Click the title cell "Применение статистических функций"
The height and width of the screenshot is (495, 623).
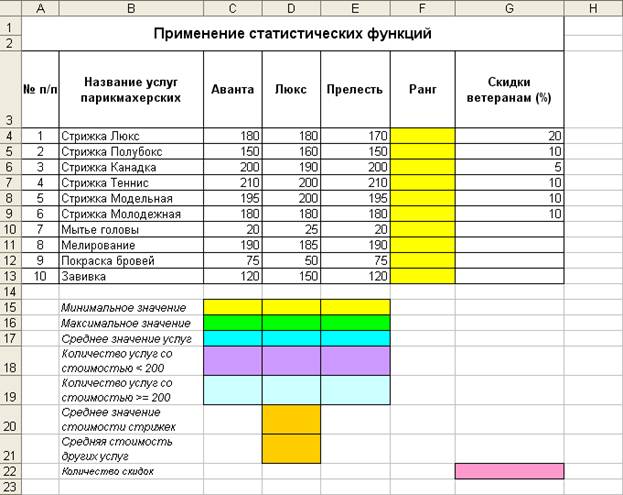[x=292, y=34]
